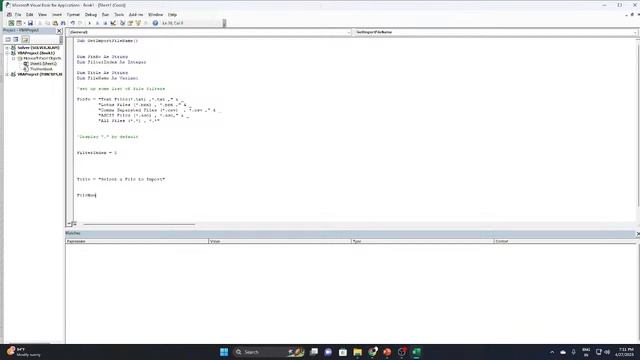Select Sheet1 (Sheet1) in project tree
640x360 pixels.
[x=43, y=64]
